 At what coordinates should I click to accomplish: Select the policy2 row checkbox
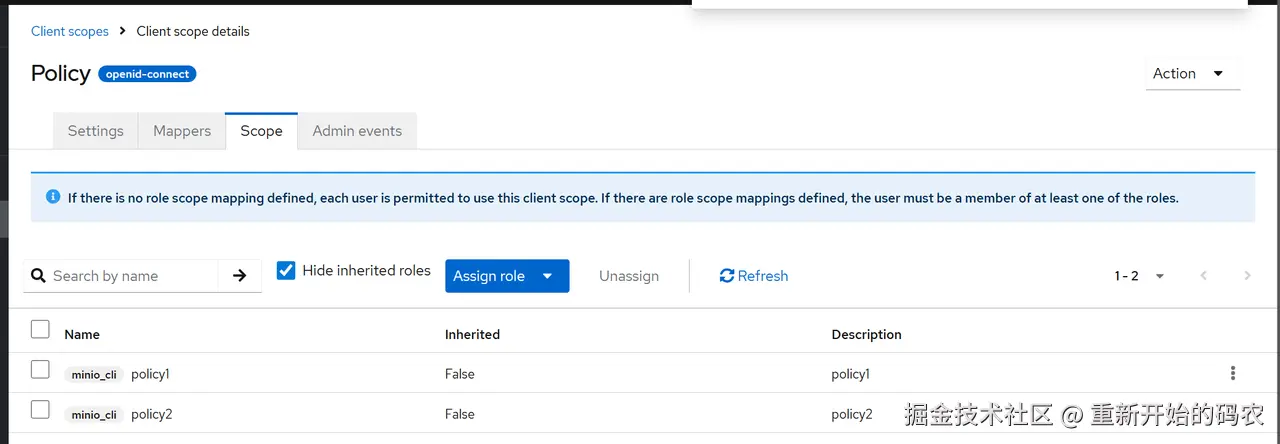pos(40,410)
